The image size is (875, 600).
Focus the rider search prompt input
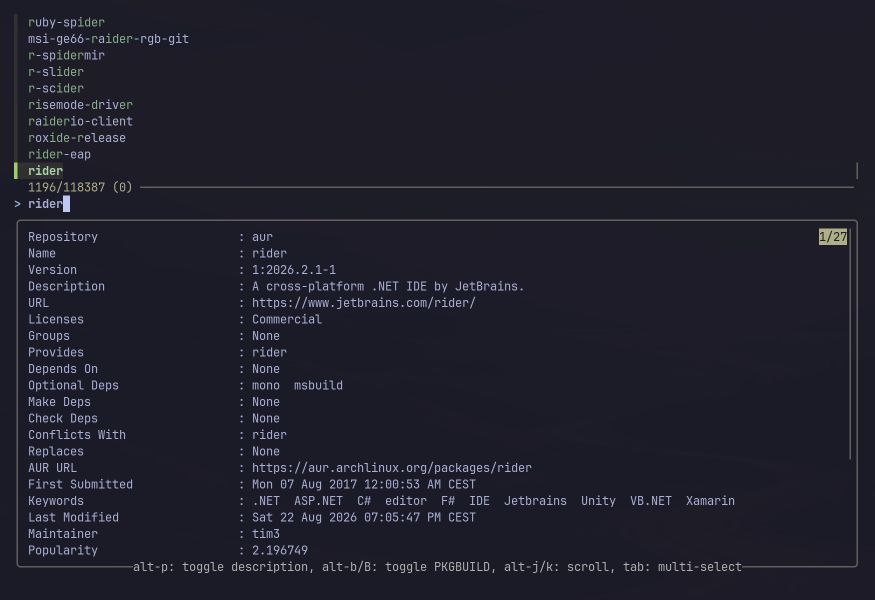click(45, 204)
